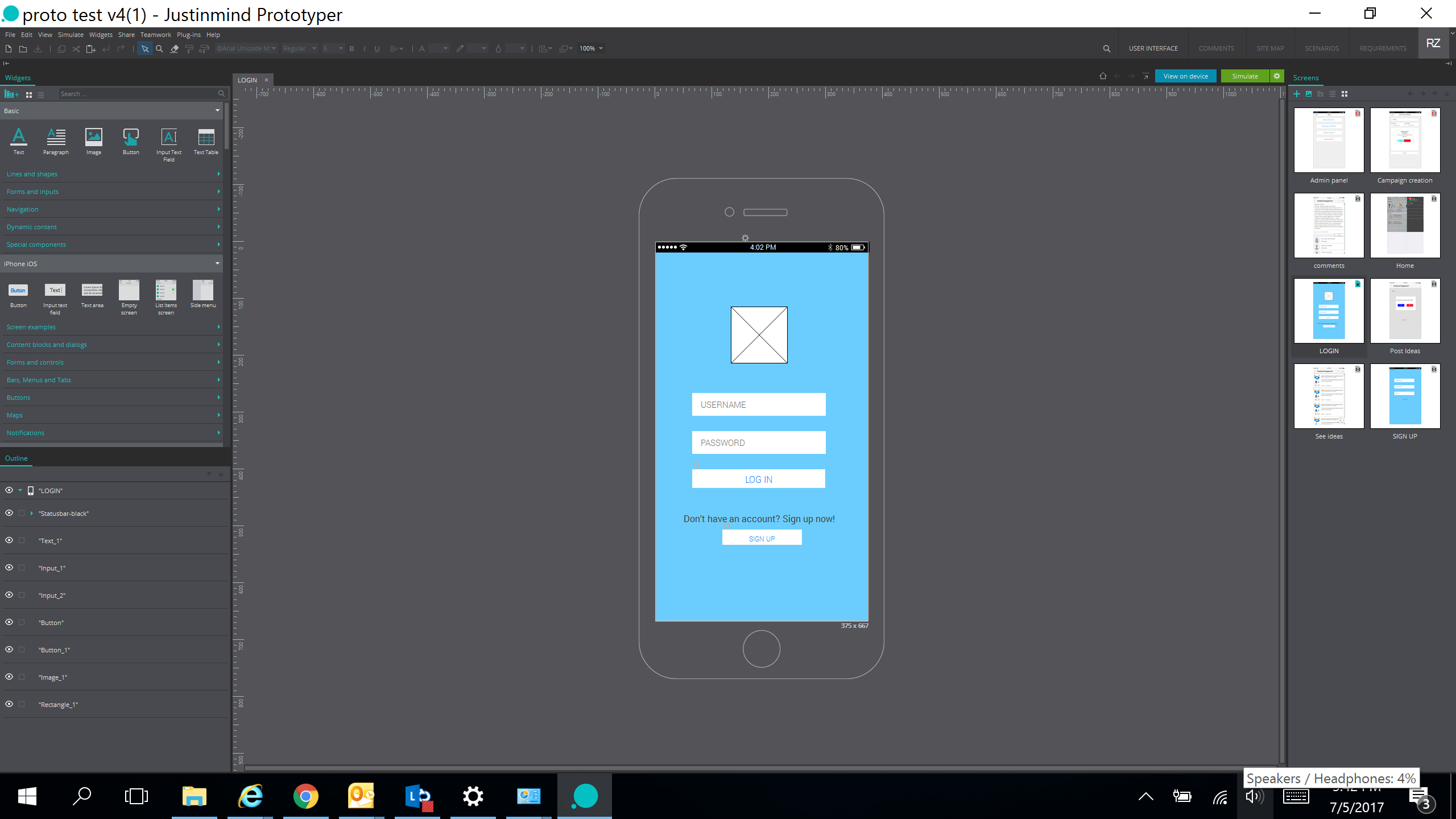Select the iOS Side menu widget
The image size is (1456, 819).
pyautogui.click(x=203, y=291)
